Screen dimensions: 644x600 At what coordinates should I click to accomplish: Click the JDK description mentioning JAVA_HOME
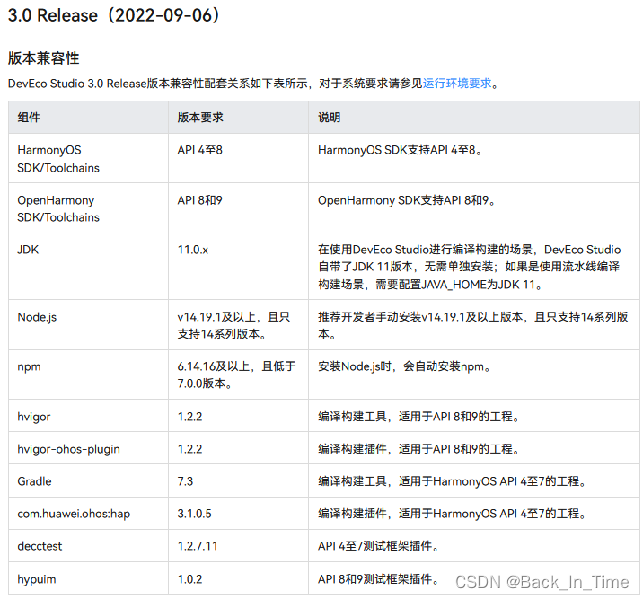click(x=469, y=267)
